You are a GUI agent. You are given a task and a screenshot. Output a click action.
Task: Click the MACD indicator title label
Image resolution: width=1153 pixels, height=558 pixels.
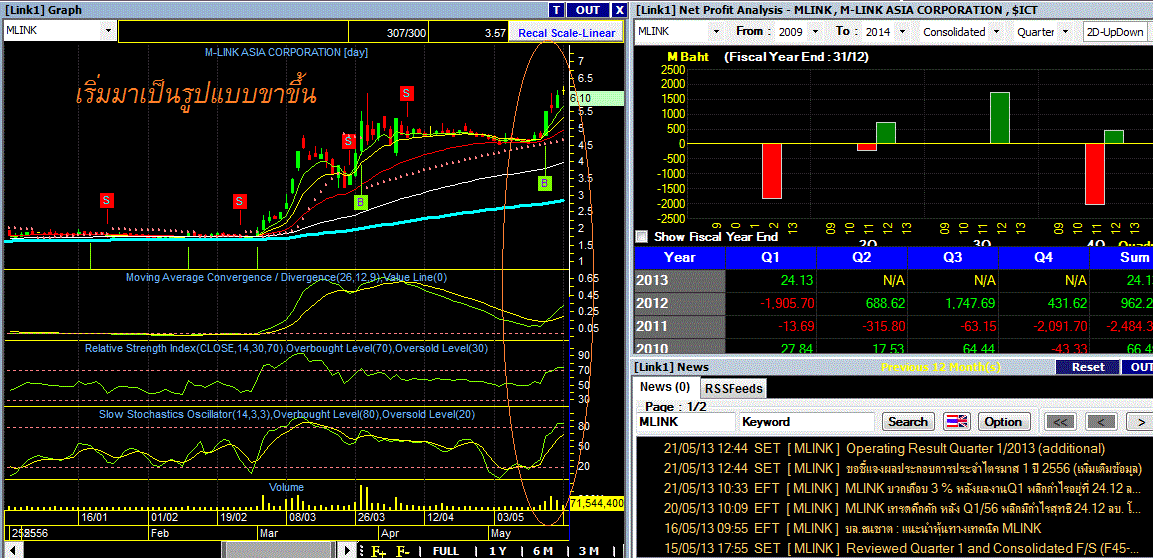286,277
